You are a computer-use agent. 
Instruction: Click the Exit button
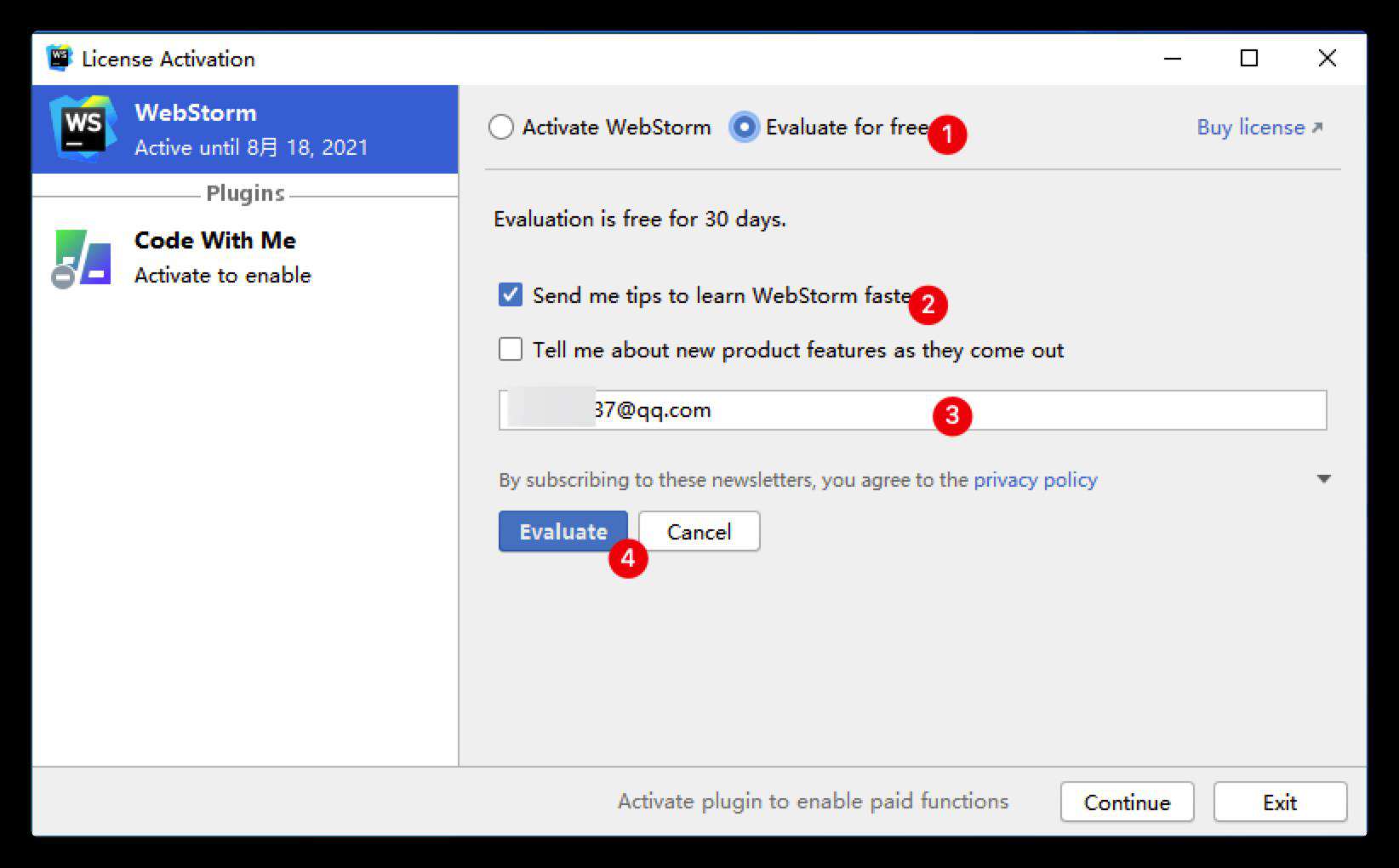tap(1280, 802)
